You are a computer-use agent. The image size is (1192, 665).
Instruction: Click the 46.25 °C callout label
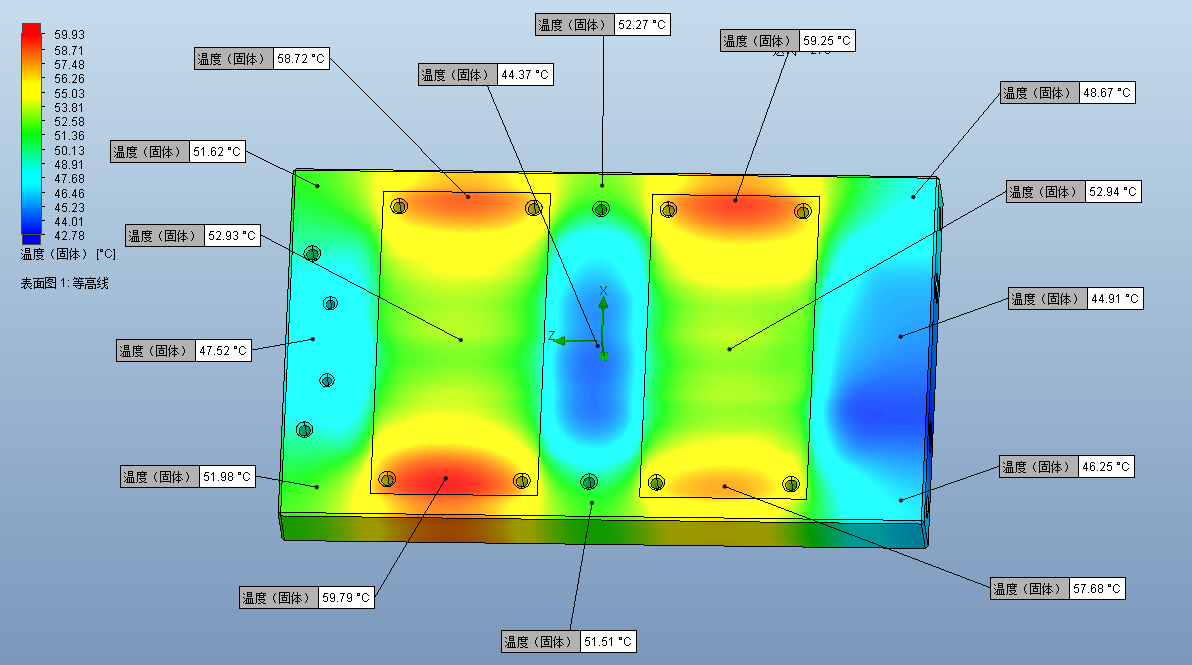tap(1066, 467)
